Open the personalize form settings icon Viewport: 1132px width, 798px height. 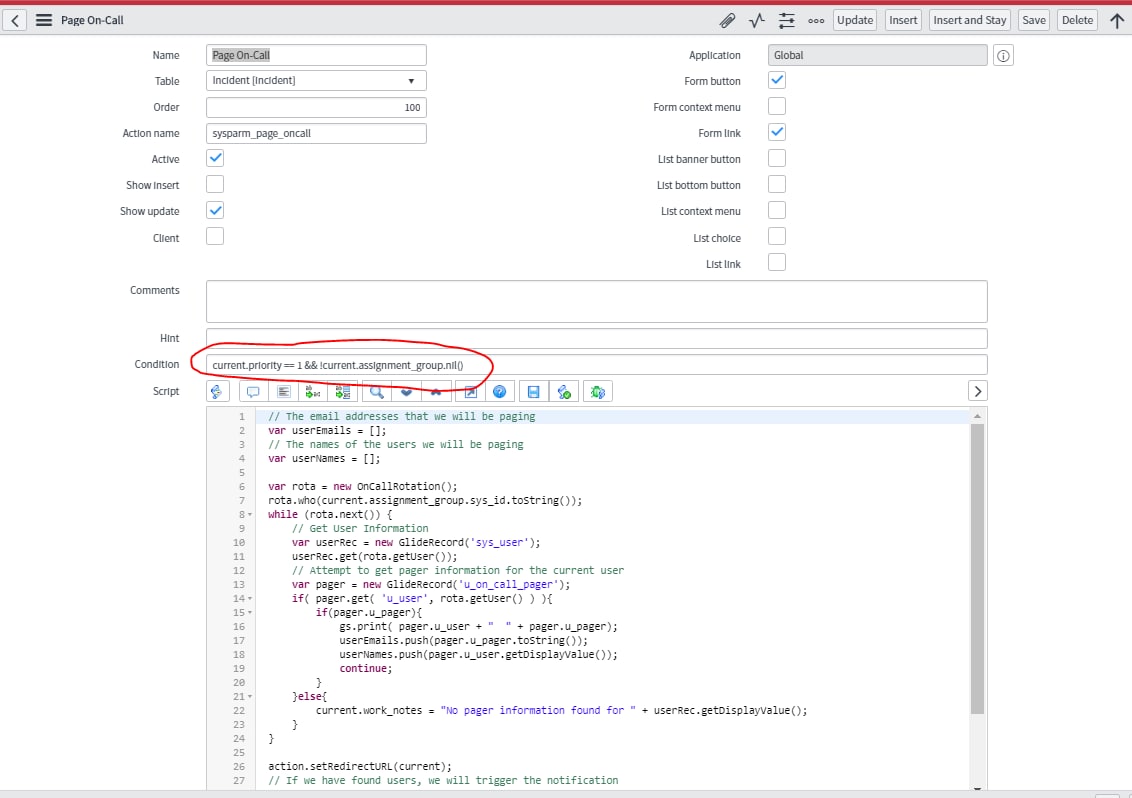(786, 20)
